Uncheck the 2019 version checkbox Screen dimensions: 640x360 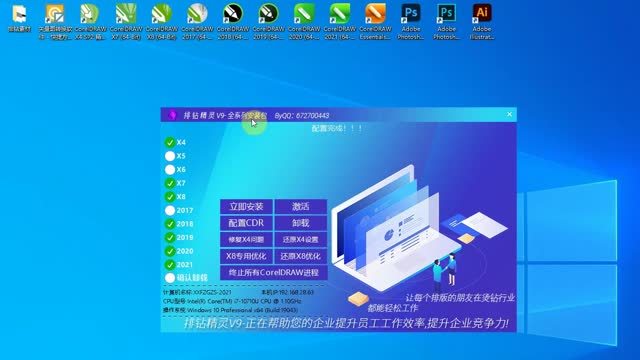click(170, 238)
